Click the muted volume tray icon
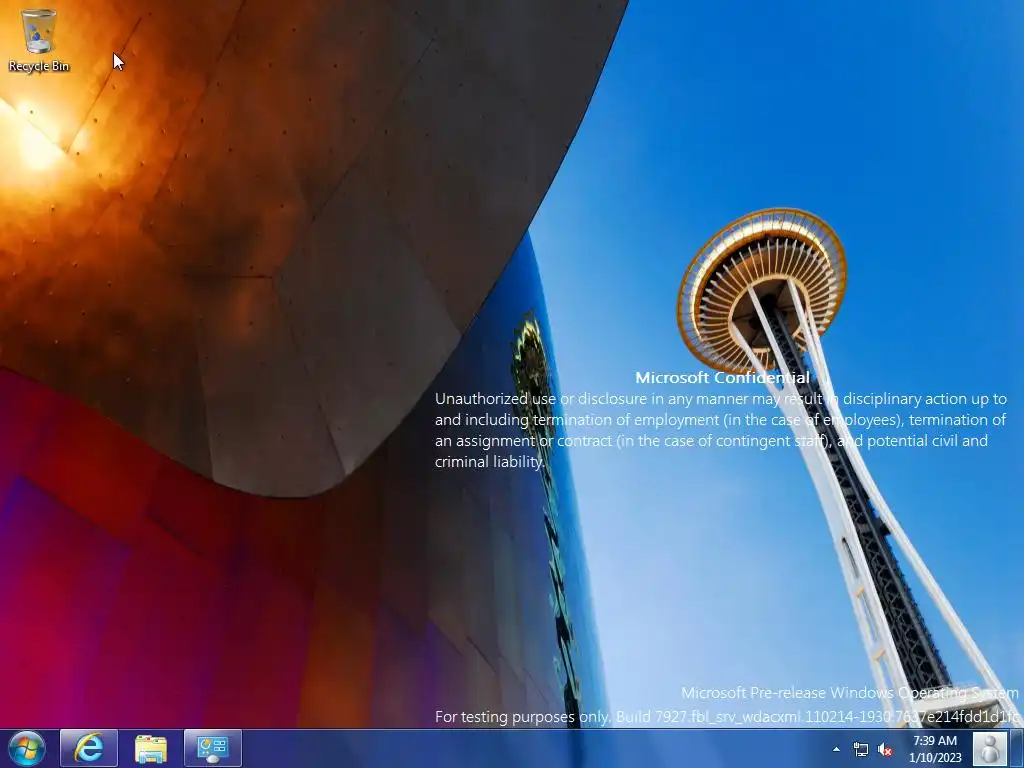This screenshot has height=768, width=1024. pyautogui.click(x=885, y=749)
